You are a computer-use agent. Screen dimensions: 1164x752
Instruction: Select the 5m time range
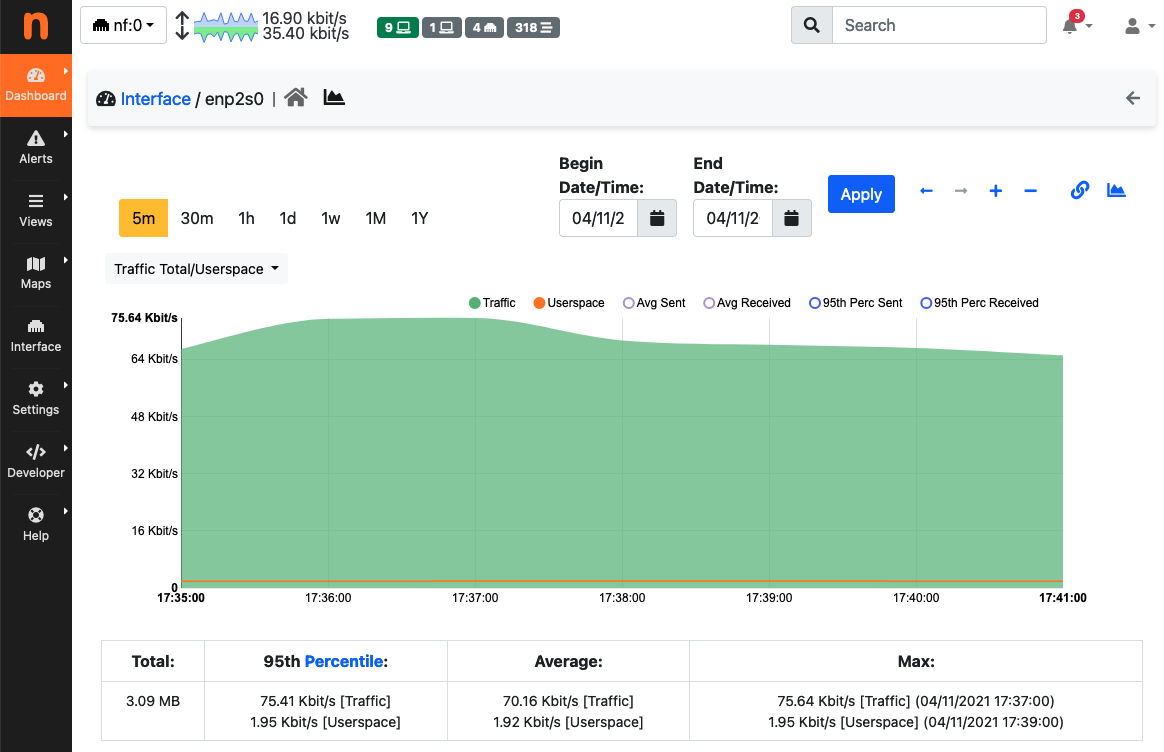[143, 218]
